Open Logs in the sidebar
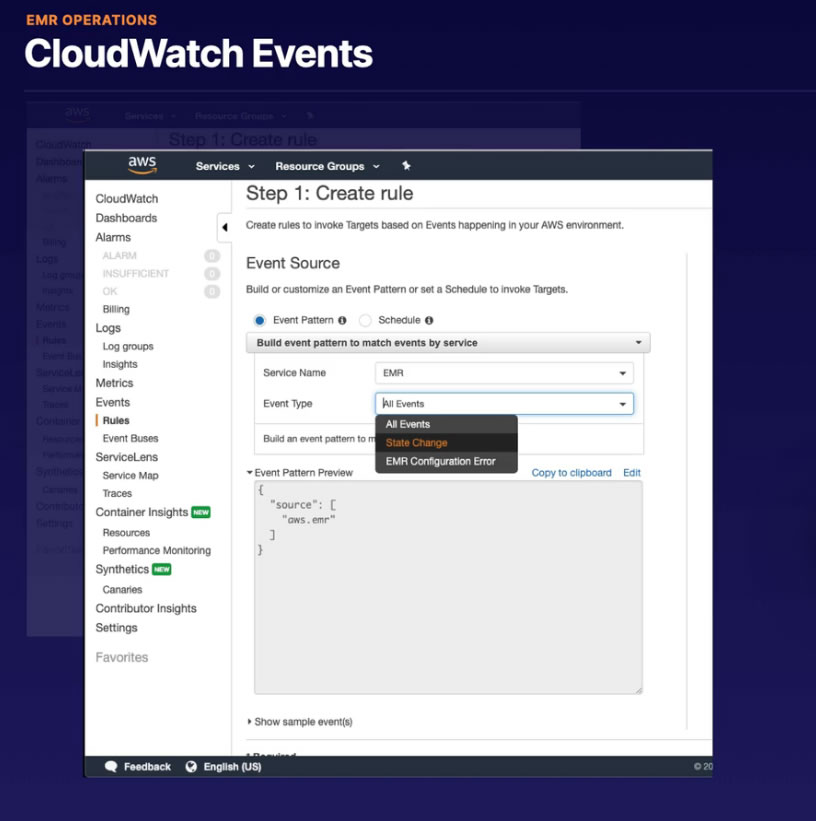Viewport: 816px width, 821px height. tap(108, 328)
